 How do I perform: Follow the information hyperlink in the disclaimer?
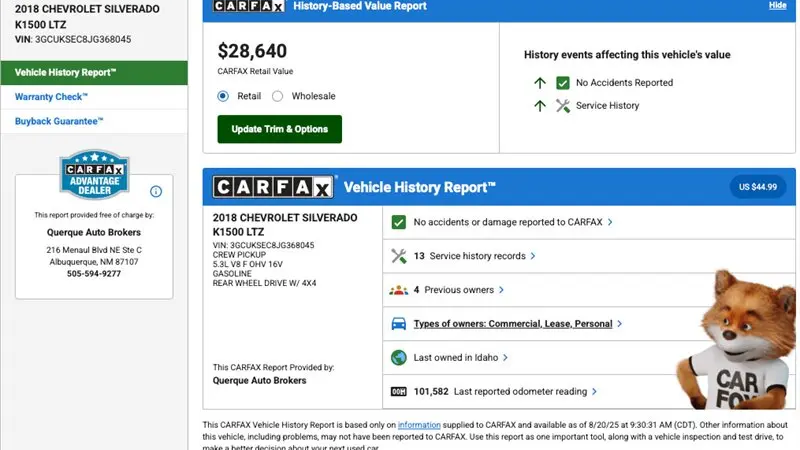[x=419, y=425]
